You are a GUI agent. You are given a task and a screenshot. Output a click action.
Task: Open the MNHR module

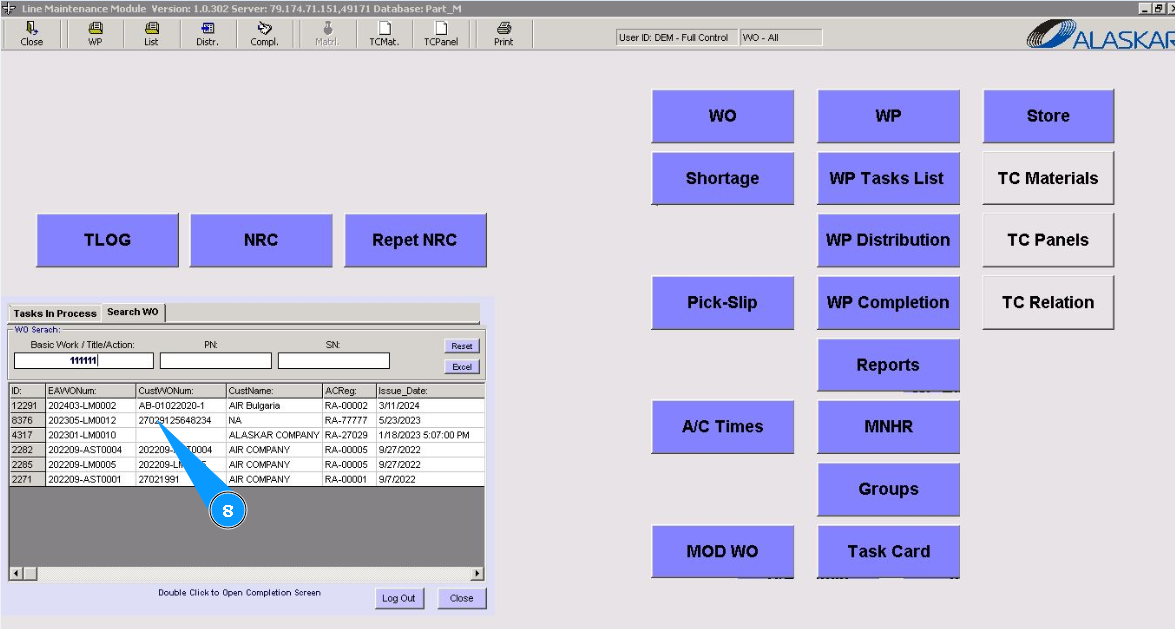point(888,427)
